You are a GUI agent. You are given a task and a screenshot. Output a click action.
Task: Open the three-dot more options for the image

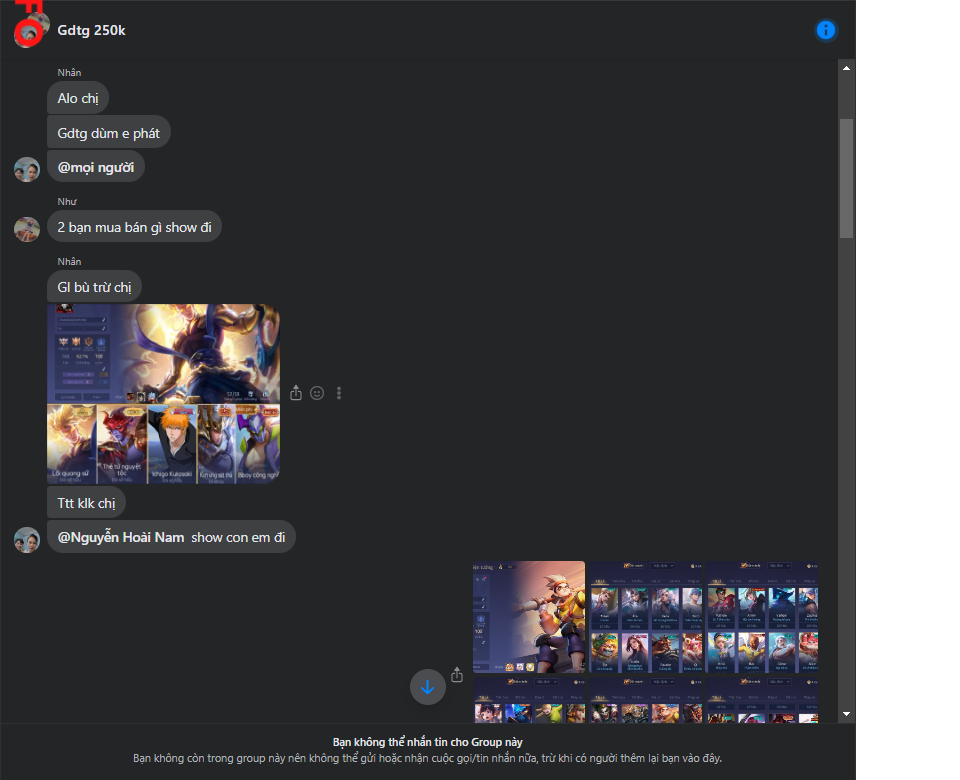pos(339,393)
